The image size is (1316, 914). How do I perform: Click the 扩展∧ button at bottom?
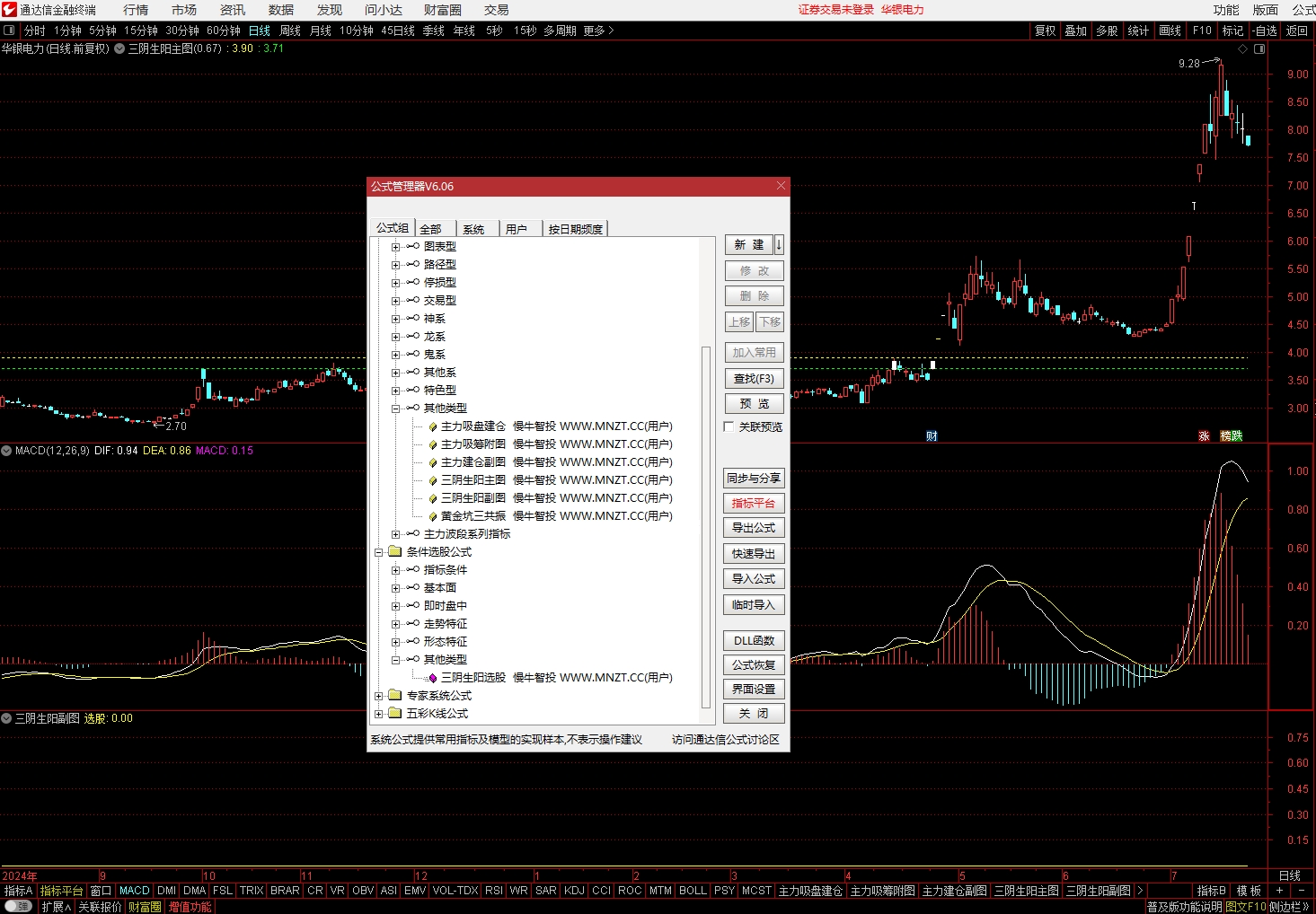pyautogui.click(x=56, y=907)
